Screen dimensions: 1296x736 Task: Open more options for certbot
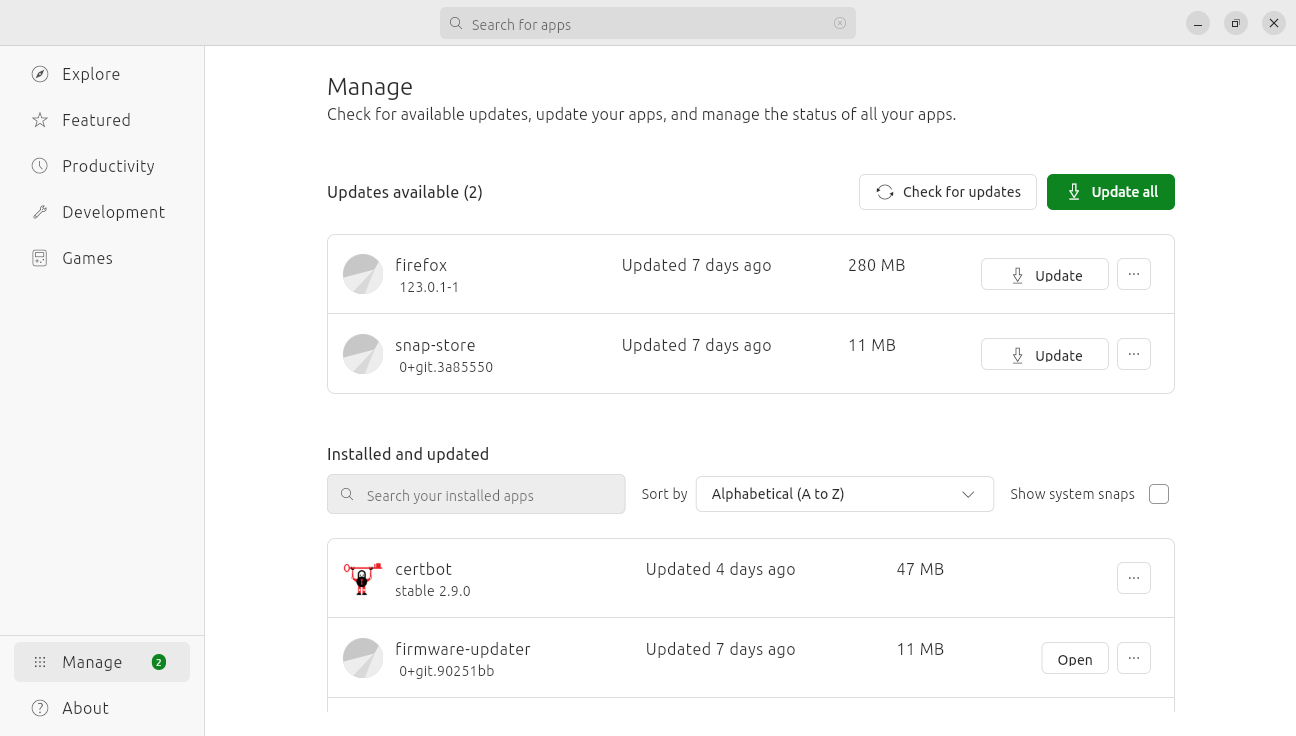1134,578
